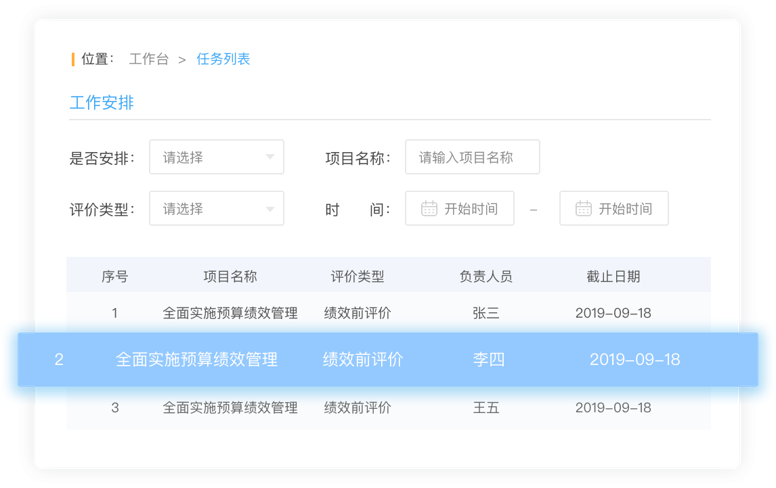The height and width of the screenshot is (488, 776).
Task: Click the 请输入项目名称 input field
Action: pyautogui.click(x=472, y=157)
